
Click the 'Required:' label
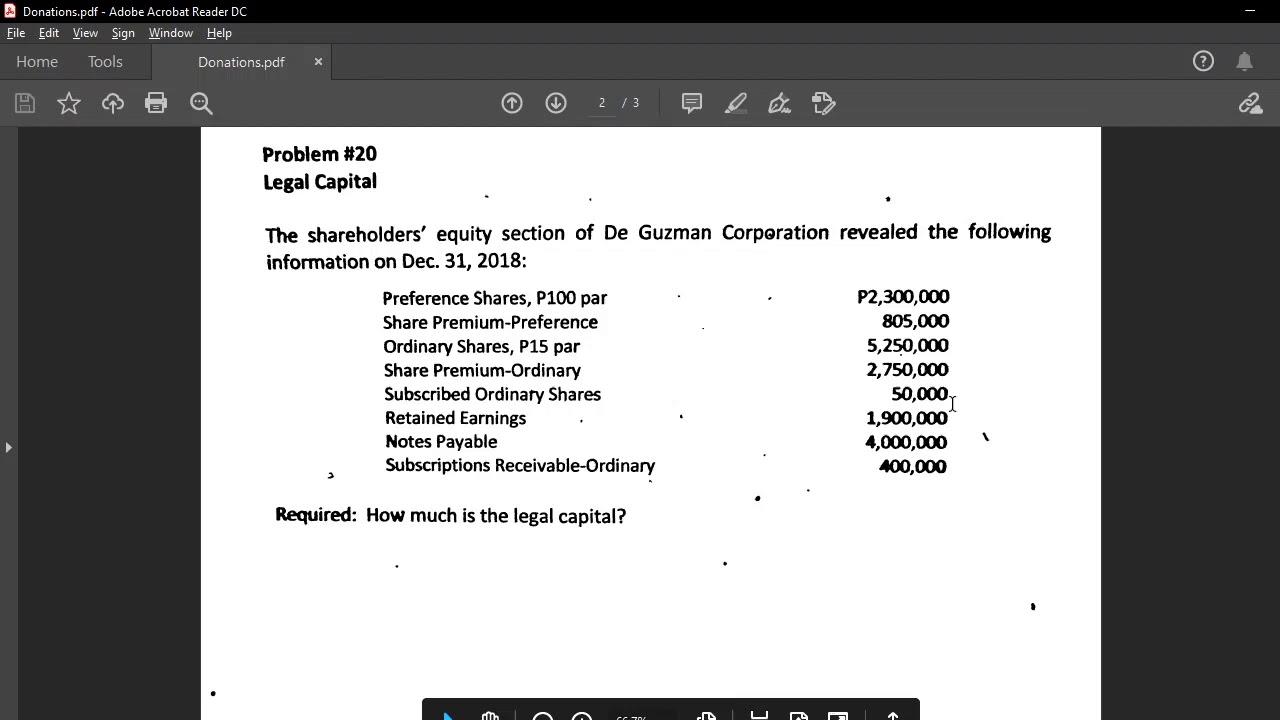pos(316,515)
